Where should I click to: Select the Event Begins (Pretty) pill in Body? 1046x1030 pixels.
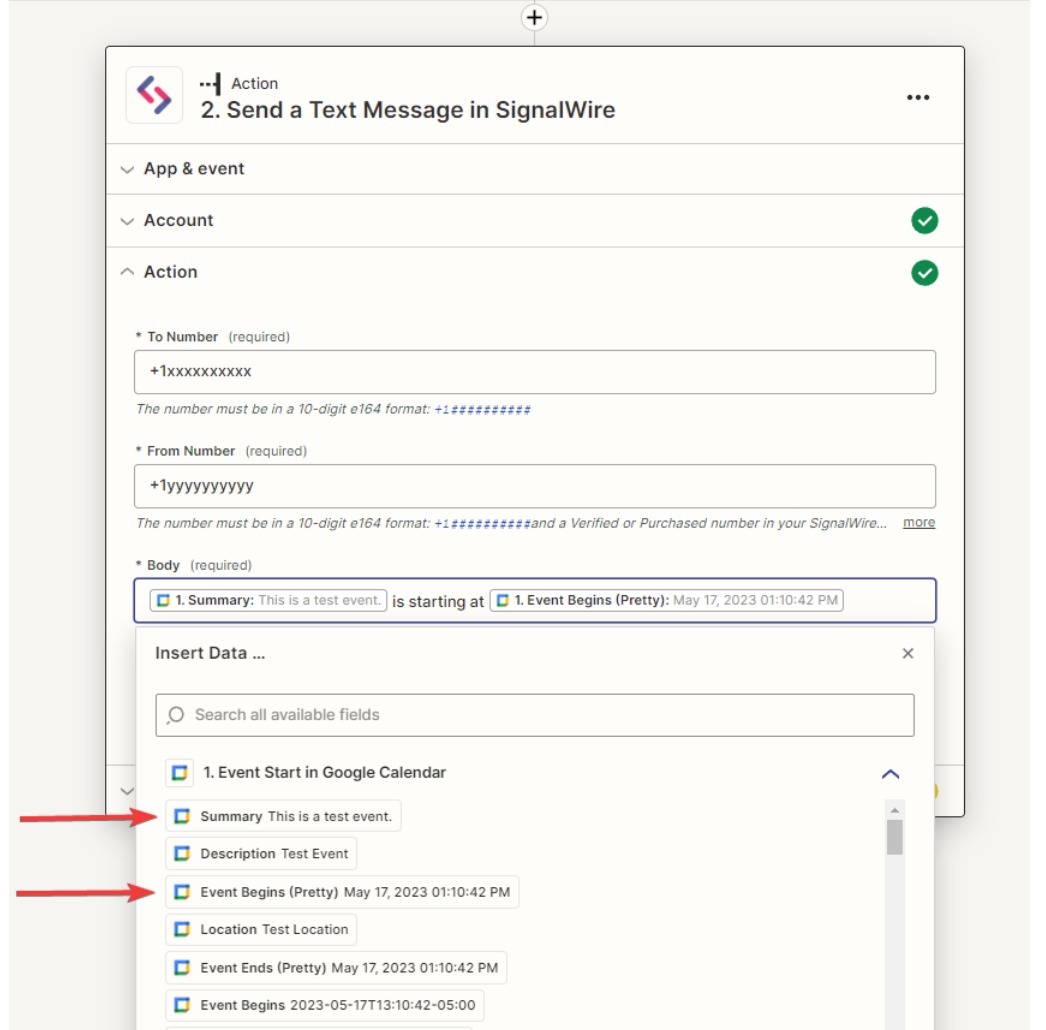tap(666, 600)
